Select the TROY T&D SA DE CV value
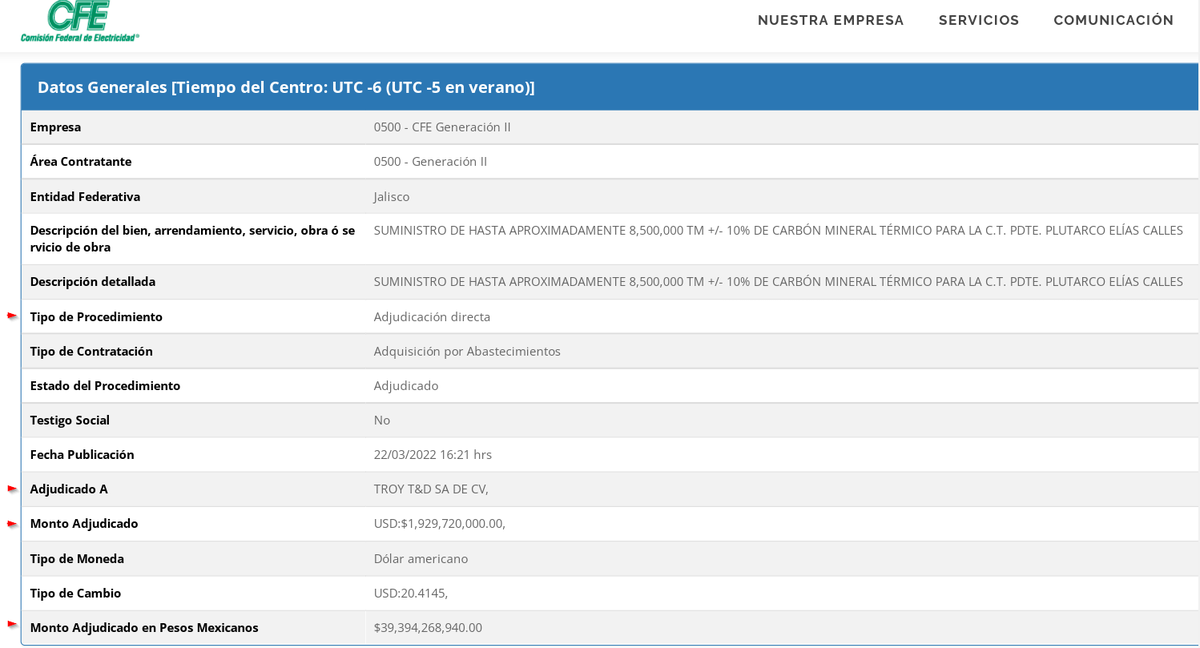Image resolution: width=1200 pixels, height=648 pixels. pyautogui.click(x=431, y=489)
